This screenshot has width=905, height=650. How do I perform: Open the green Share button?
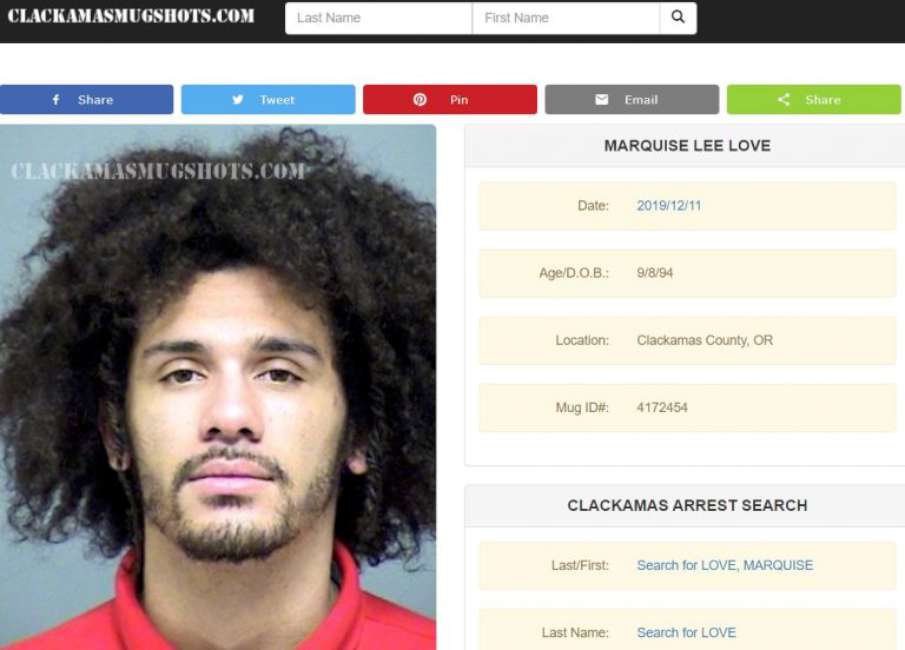tap(814, 99)
